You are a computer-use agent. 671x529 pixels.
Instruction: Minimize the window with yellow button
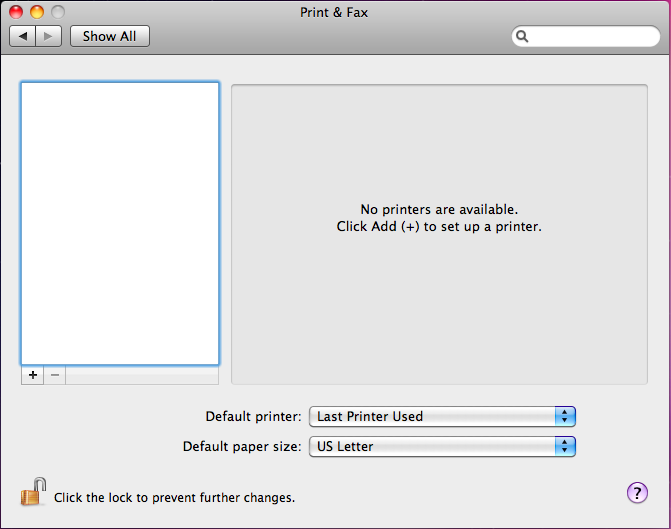click(x=37, y=12)
